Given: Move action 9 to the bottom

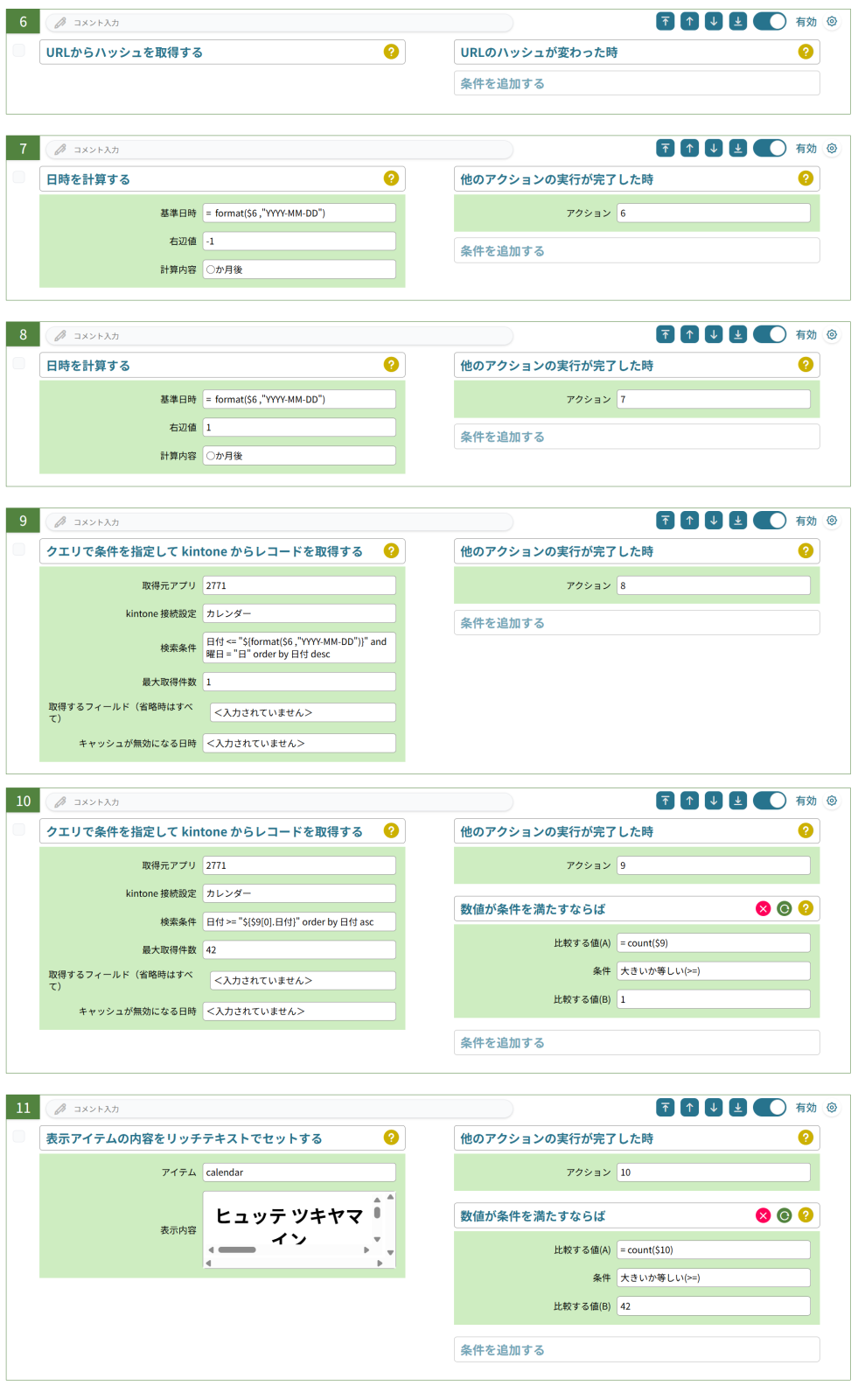Looking at the screenshot, I should [738, 521].
